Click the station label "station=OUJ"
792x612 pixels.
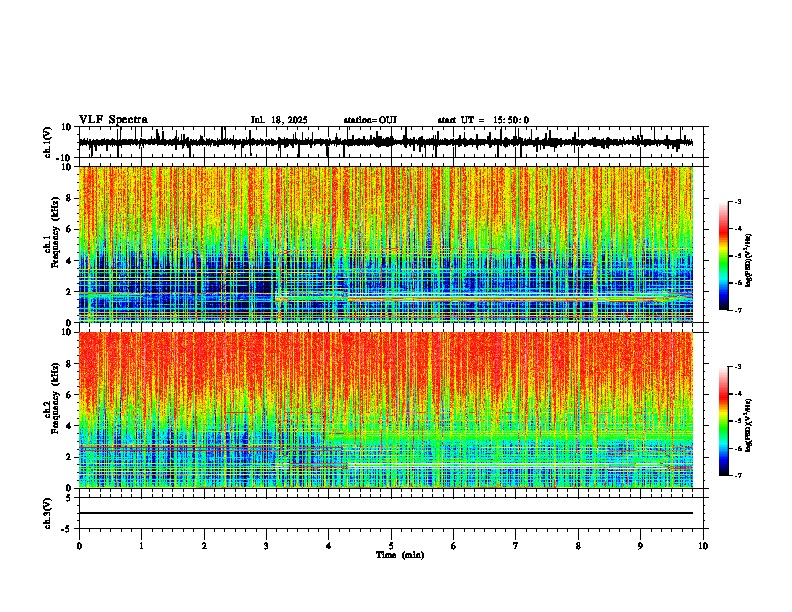click(x=370, y=120)
